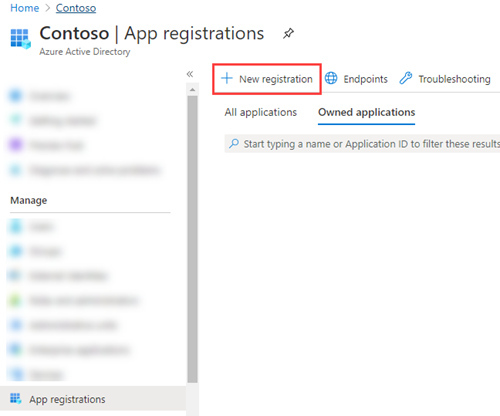
Task: Select the Owned applications tab
Action: (366, 112)
